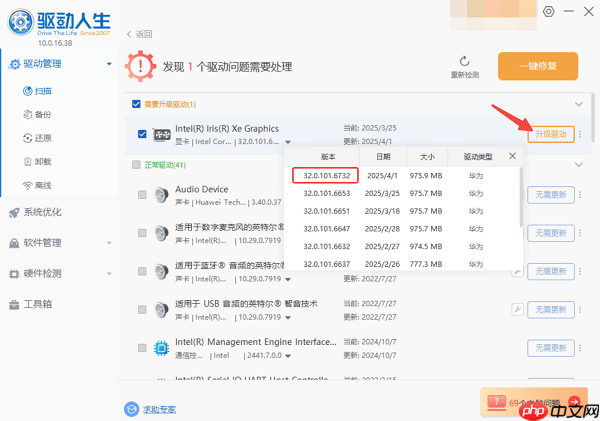This screenshot has width=600, height=421.
Task: Toggle the Intel Iris Xe Graphics checkbox
Action: pos(142,134)
